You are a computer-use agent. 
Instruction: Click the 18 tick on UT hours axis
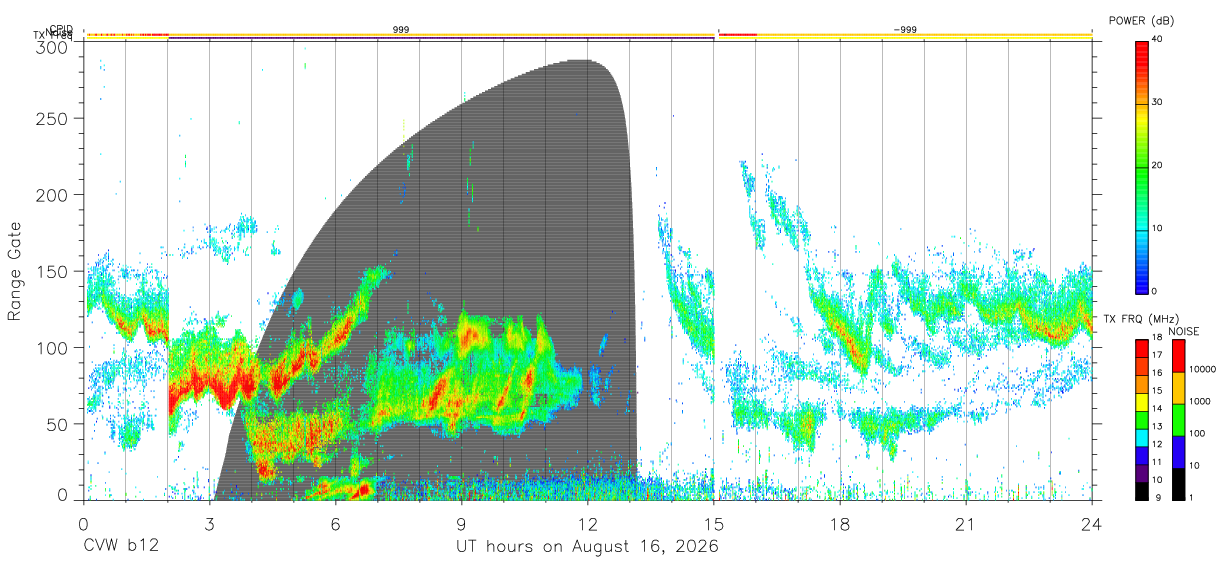coord(840,524)
